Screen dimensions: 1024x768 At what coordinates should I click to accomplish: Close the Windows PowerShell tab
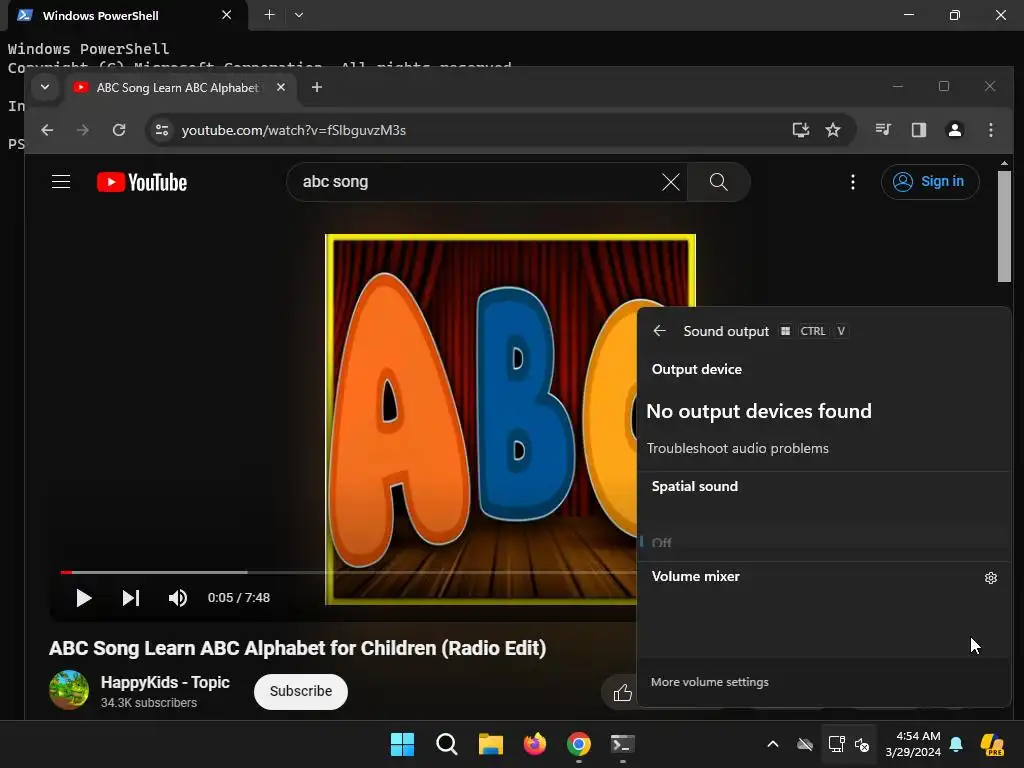click(227, 14)
